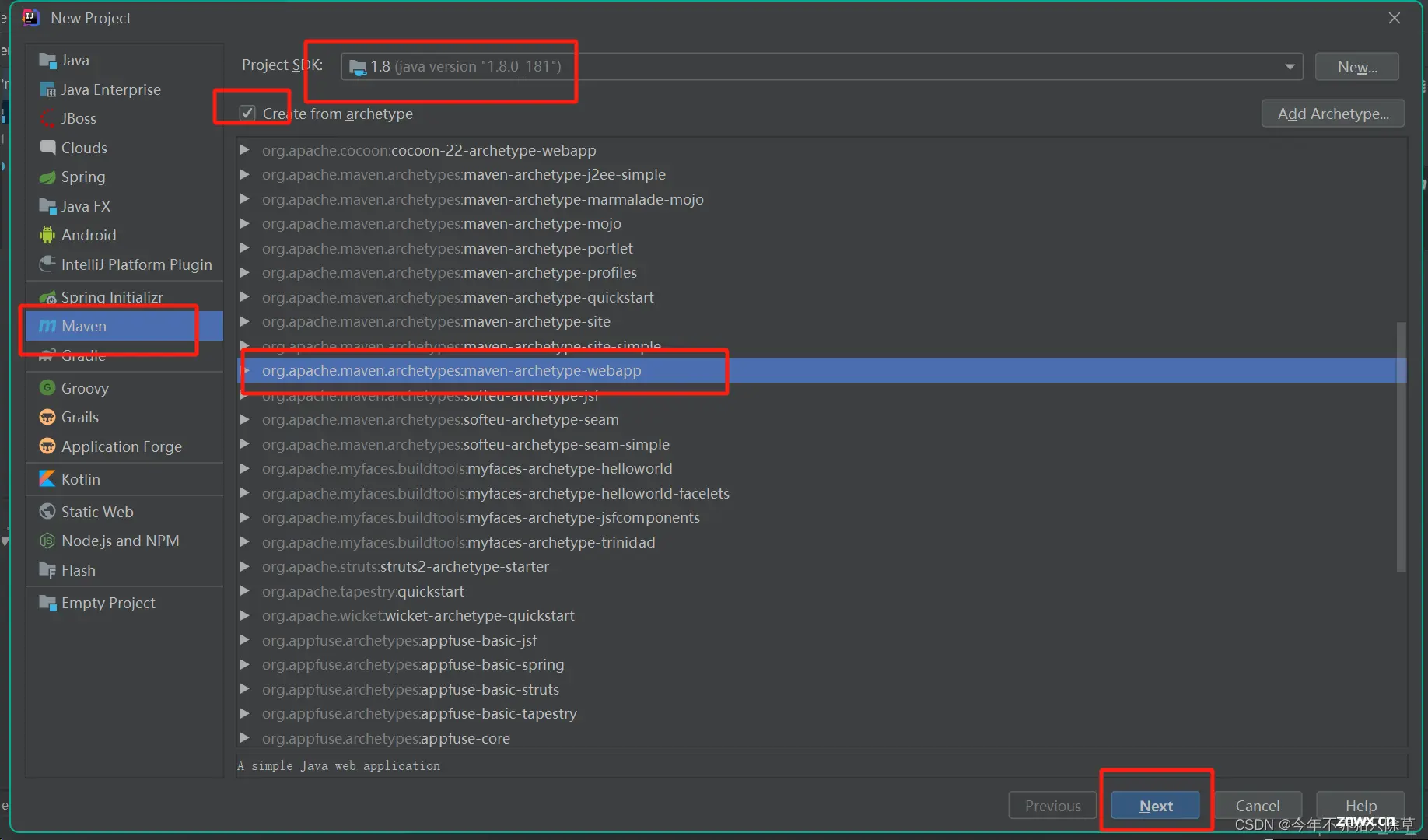Click the IntelliJ IDEA logo in title bar
The width and height of the screenshot is (1428, 840).
tap(31, 17)
